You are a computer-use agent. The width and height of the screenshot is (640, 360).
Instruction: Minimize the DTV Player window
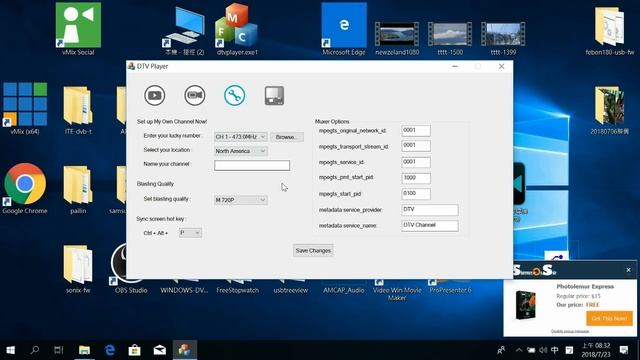pyautogui.click(x=455, y=66)
